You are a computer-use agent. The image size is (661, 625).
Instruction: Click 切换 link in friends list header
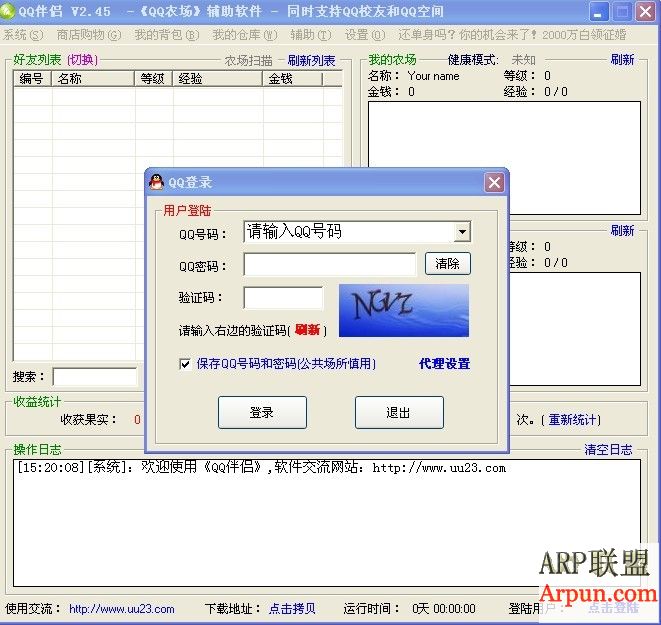83,60
